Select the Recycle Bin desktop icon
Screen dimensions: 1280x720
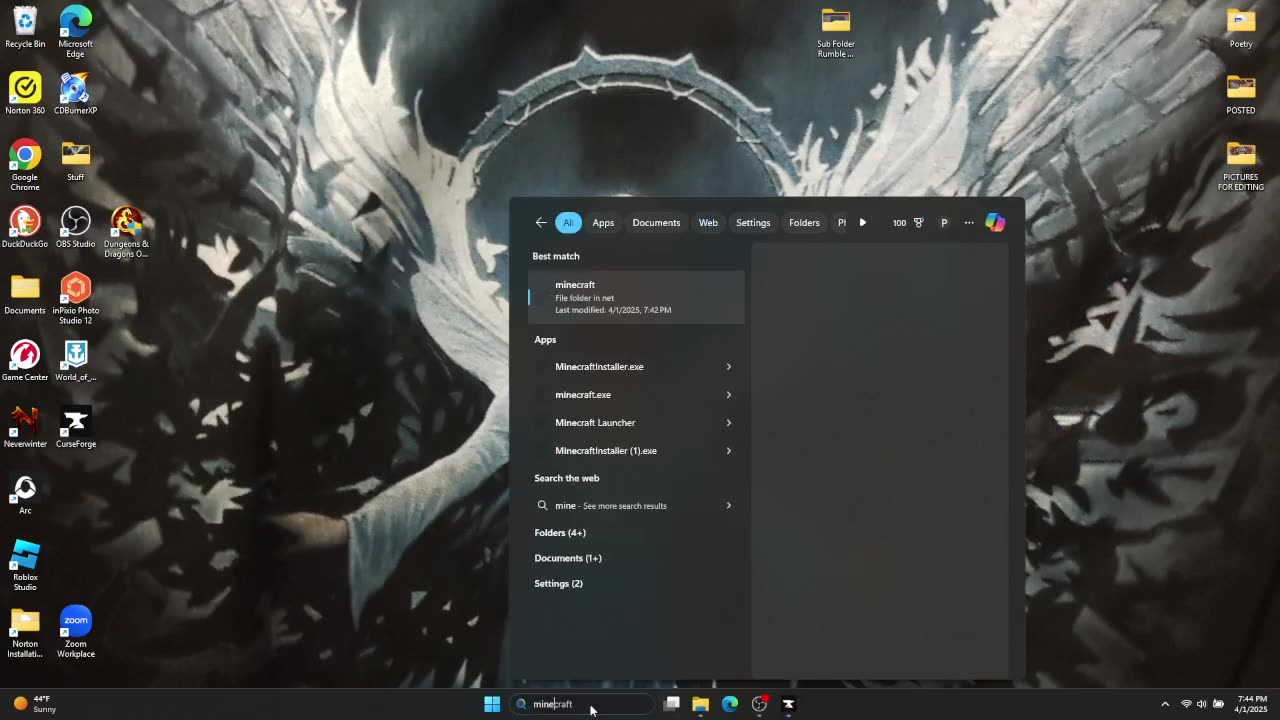click(x=25, y=28)
